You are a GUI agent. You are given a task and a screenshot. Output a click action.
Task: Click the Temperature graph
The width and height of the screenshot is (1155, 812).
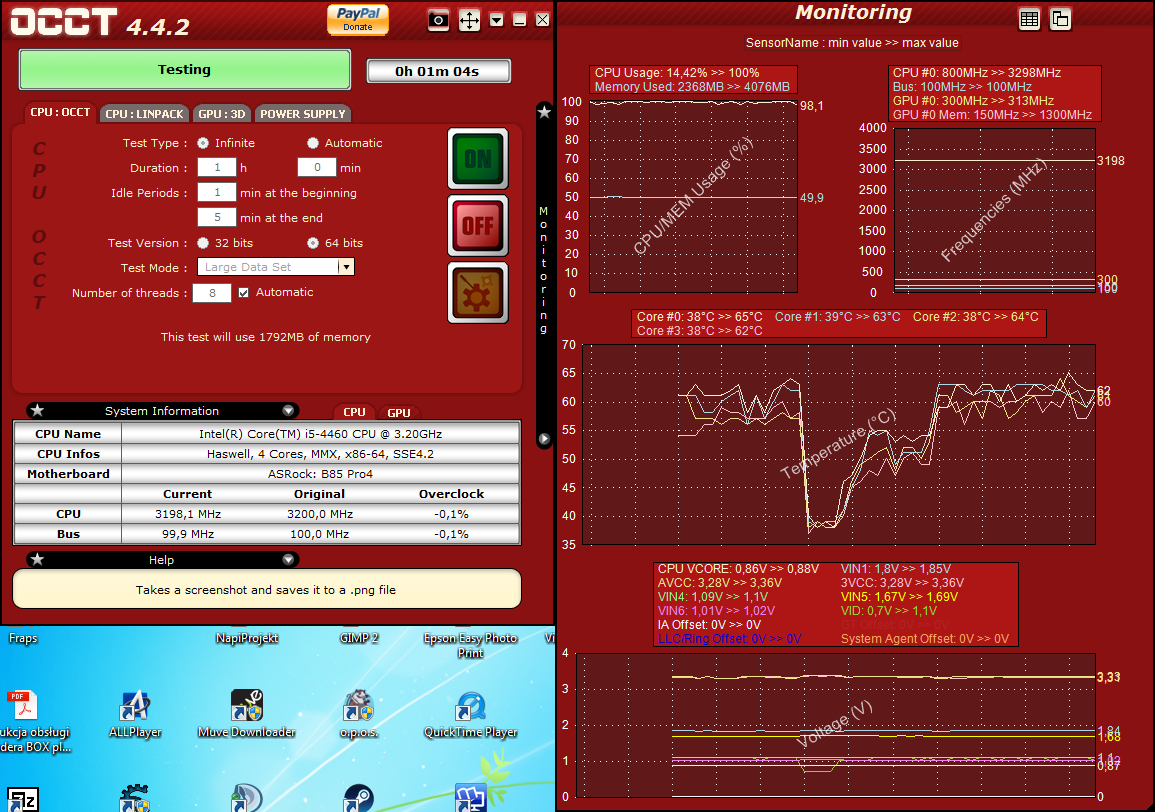point(839,444)
